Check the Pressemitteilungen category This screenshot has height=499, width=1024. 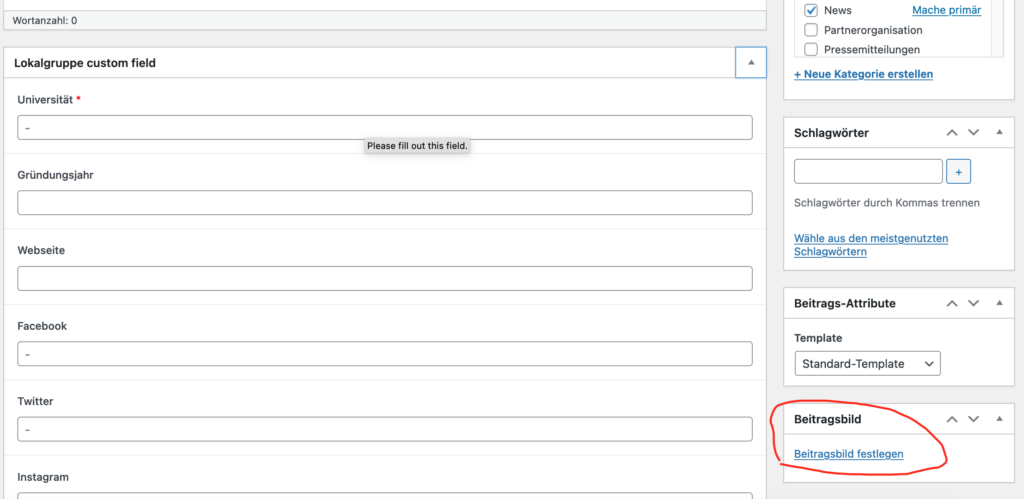(x=811, y=49)
